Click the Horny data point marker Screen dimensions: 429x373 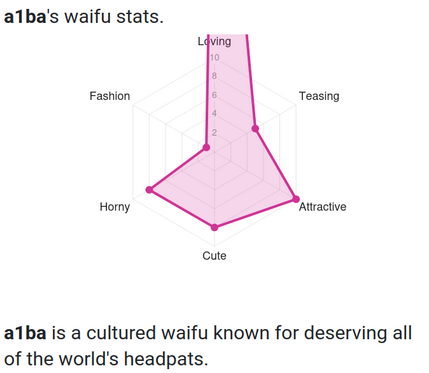[149, 190]
